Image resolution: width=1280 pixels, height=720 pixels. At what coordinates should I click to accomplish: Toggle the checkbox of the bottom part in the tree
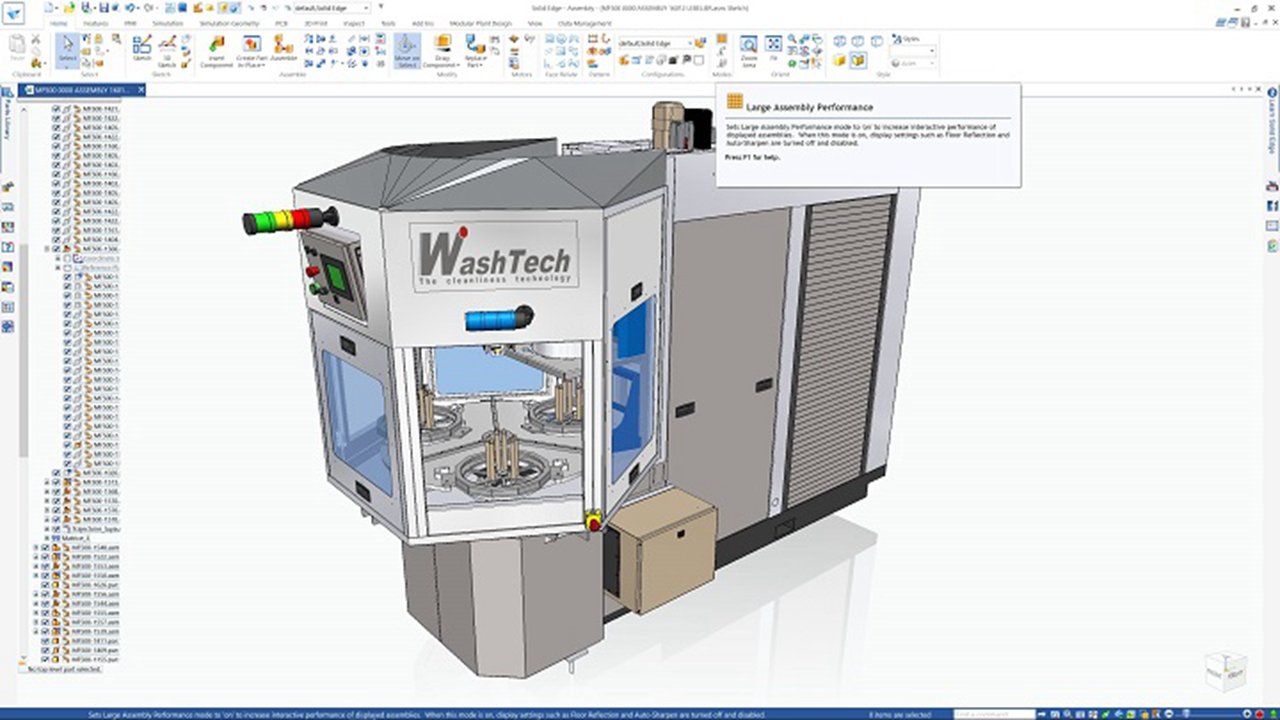pos(44,660)
